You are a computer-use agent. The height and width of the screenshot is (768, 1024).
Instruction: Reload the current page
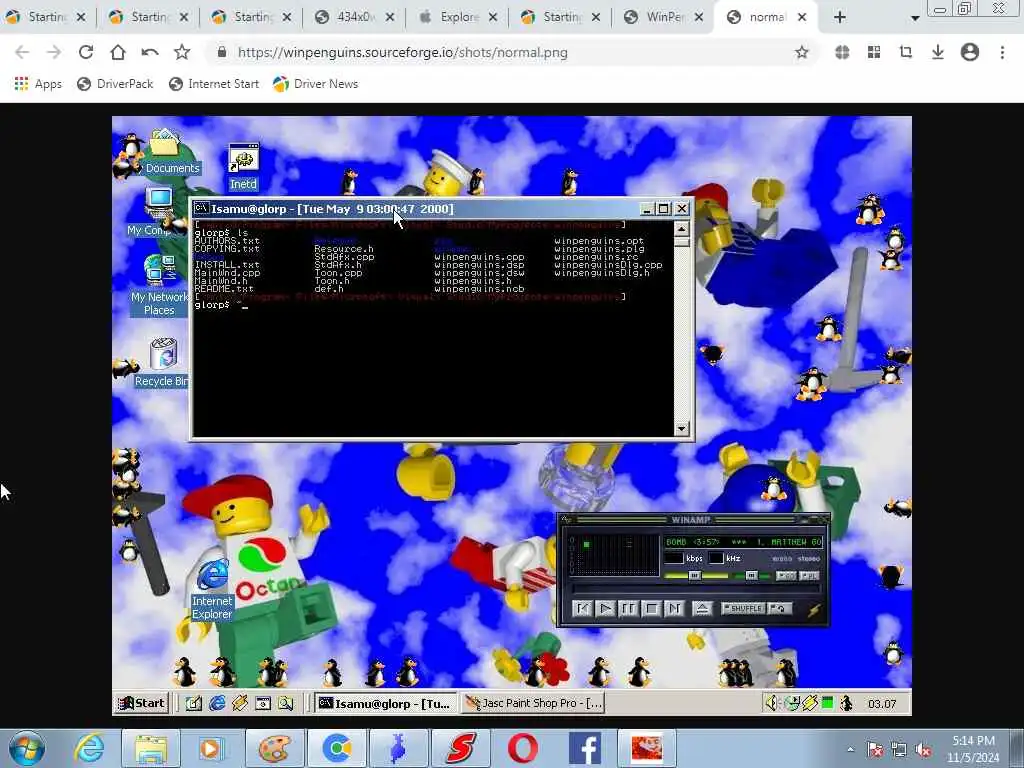(86, 52)
